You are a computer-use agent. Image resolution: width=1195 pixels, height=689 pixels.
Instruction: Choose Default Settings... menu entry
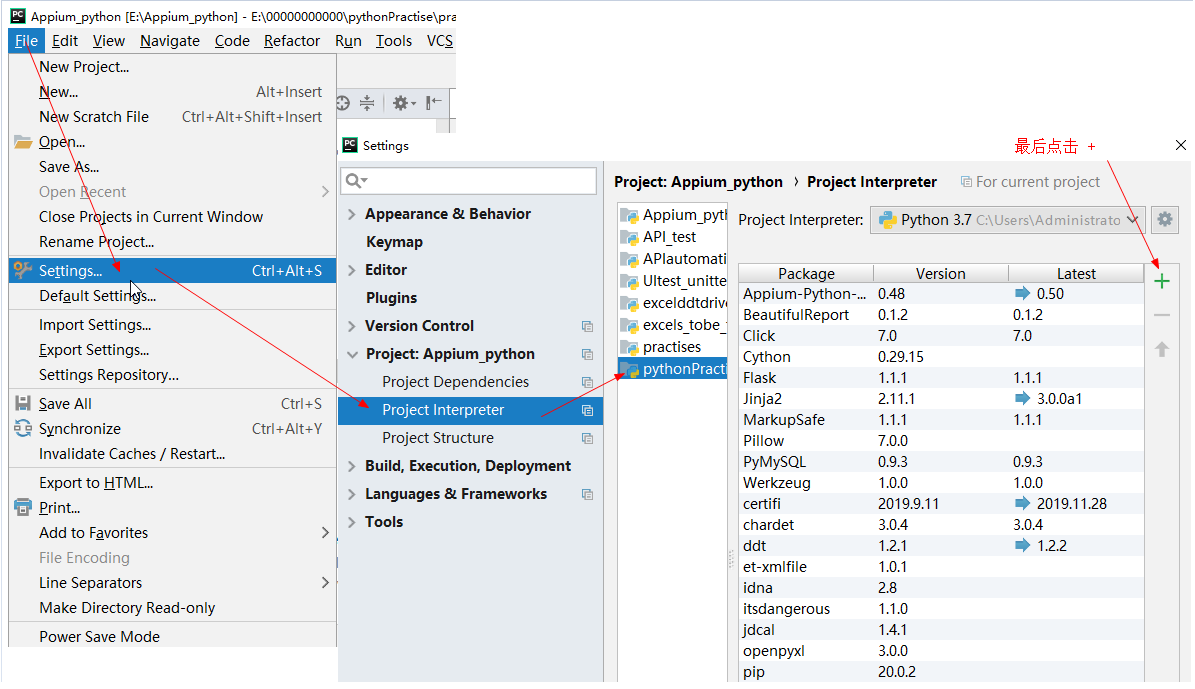pyautogui.click(x=172, y=296)
